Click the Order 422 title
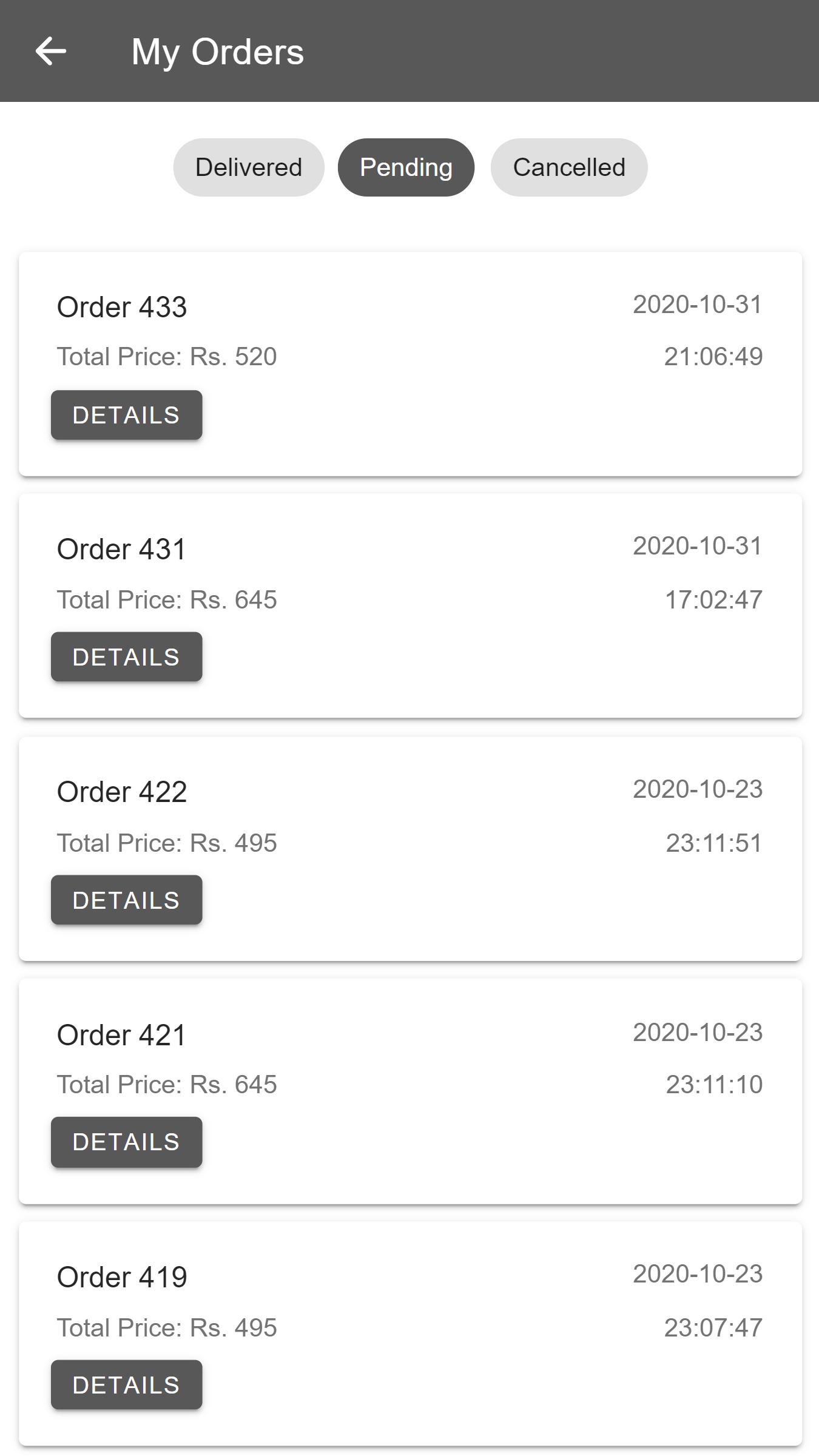Image resolution: width=819 pixels, height=1456 pixels. pyautogui.click(x=122, y=792)
